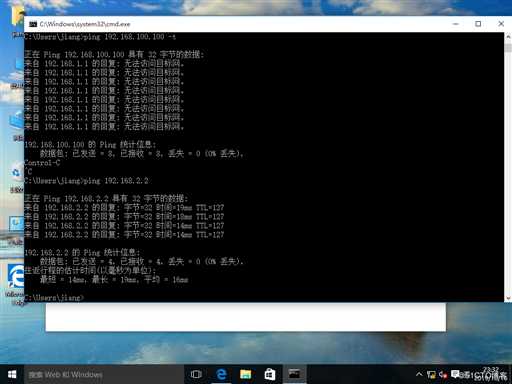Open File Explorer from the taskbar
The image size is (512, 384).
coord(245,374)
